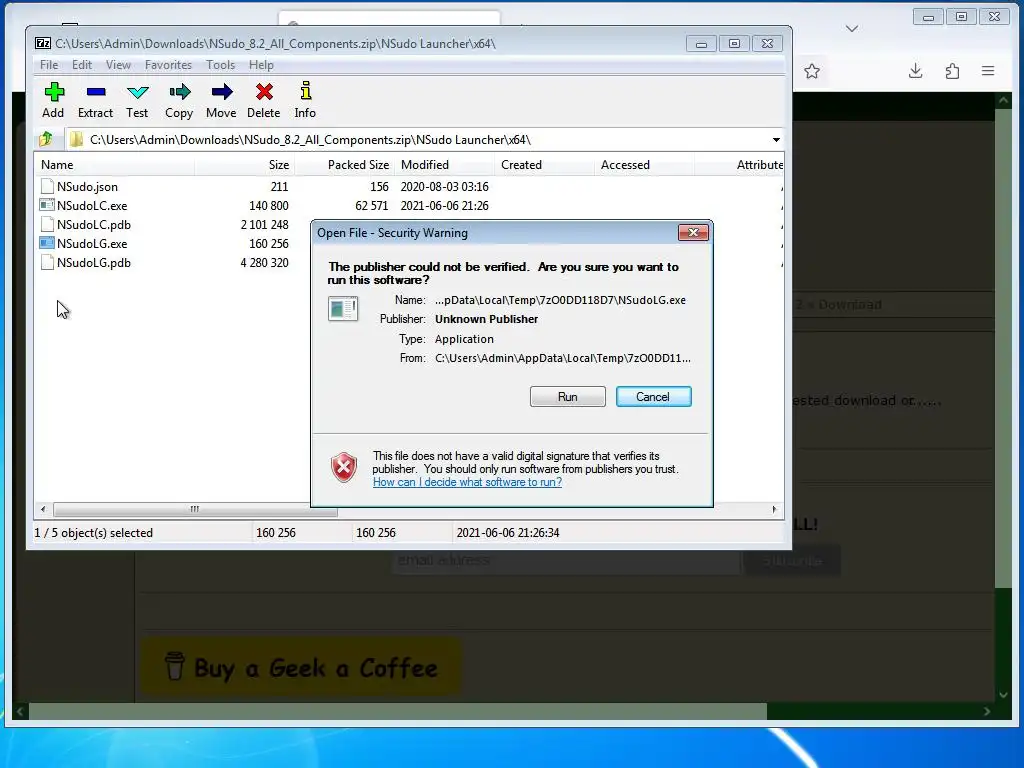Click the application icon in Security Warning dialog

click(x=343, y=308)
